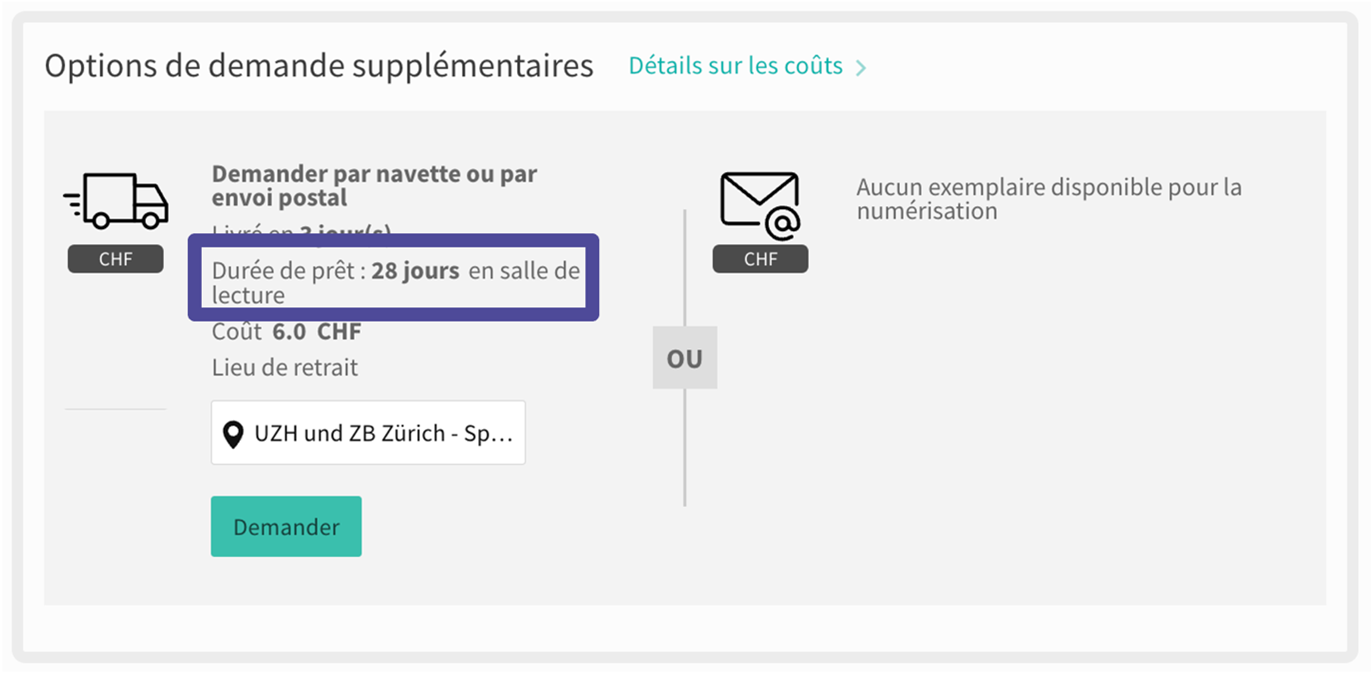Image resolution: width=1371 pixels, height=674 pixels.
Task: Open the UZH und ZB Zürich pickup dropdown
Action: point(368,434)
